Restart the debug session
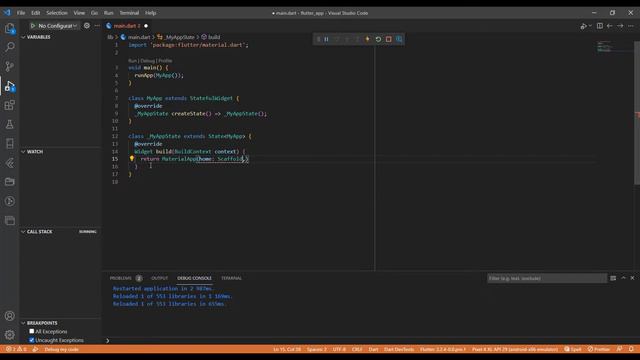 [378, 39]
